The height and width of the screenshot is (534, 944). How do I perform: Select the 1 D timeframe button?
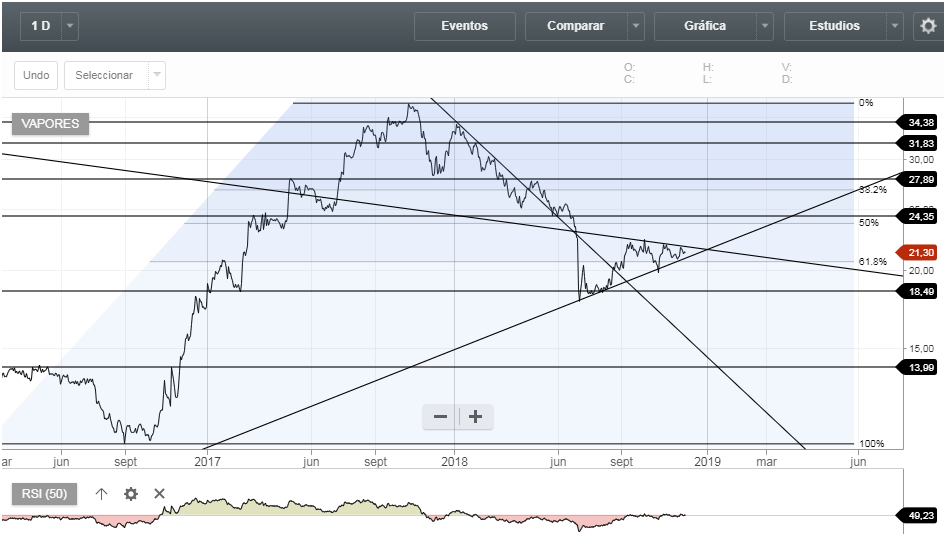click(41, 26)
